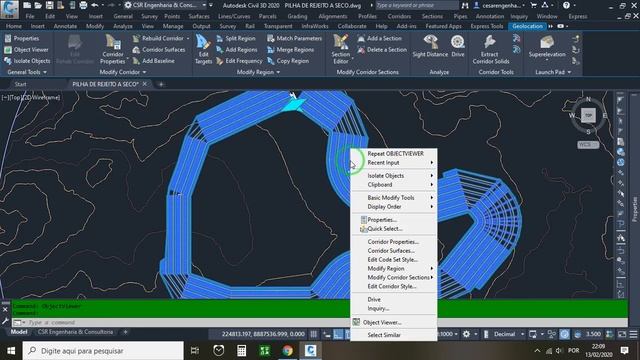The height and width of the screenshot is (360, 640).
Task: Expand the Modify Region panel dropdown
Action: tap(259, 72)
